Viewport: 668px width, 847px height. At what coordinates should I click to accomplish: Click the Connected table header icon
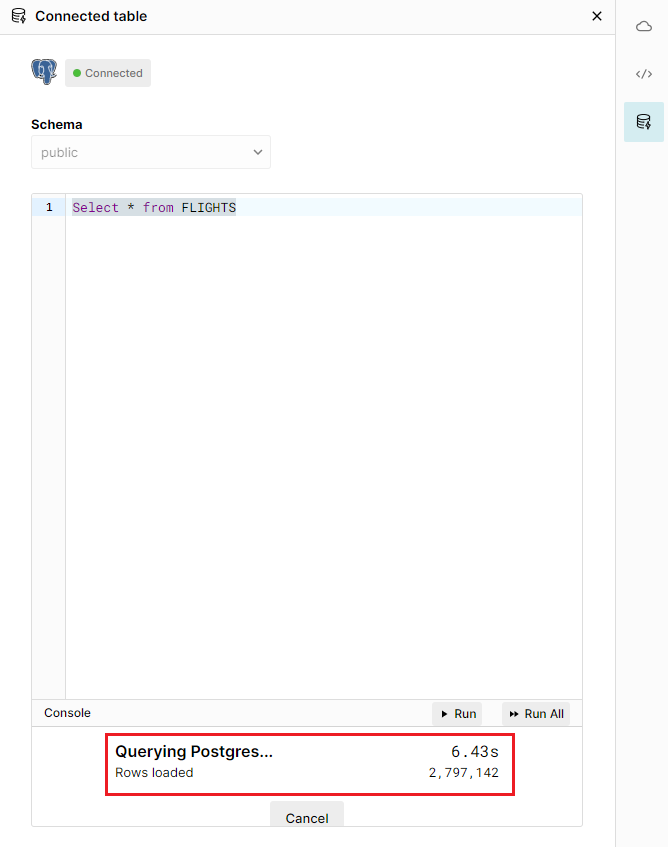(x=19, y=16)
